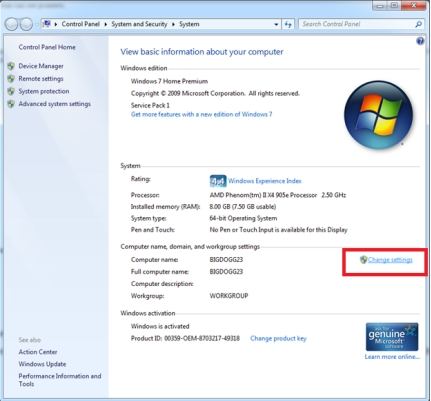Open Advanced system settings

click(x=54, y=104)
